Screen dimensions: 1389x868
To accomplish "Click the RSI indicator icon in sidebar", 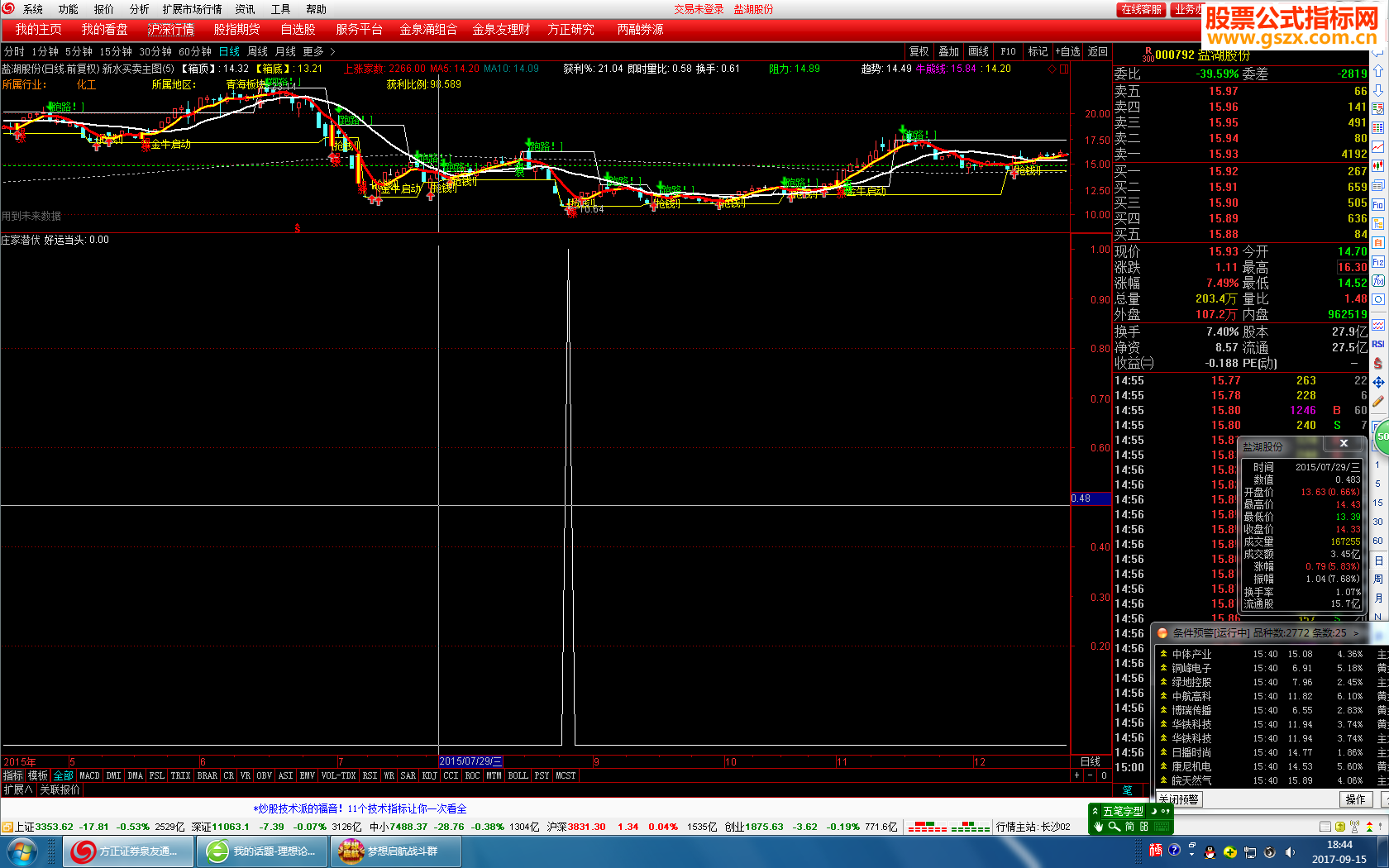I will pyautogui.click(x=1378, y=344).
